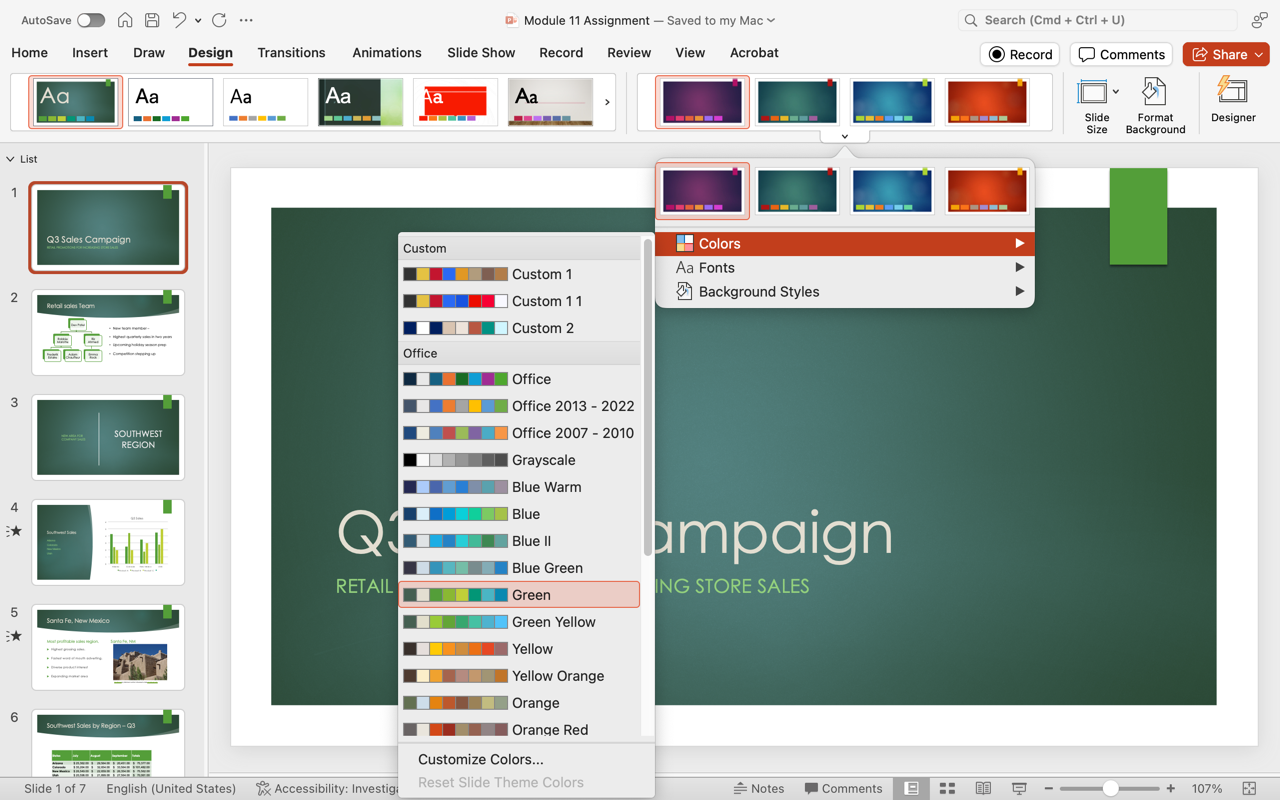This screenshot has width=1280, height=800.
Task: Apply the red banner theme thumbnail
Action: pyautogui.click(x=455, y=102)
